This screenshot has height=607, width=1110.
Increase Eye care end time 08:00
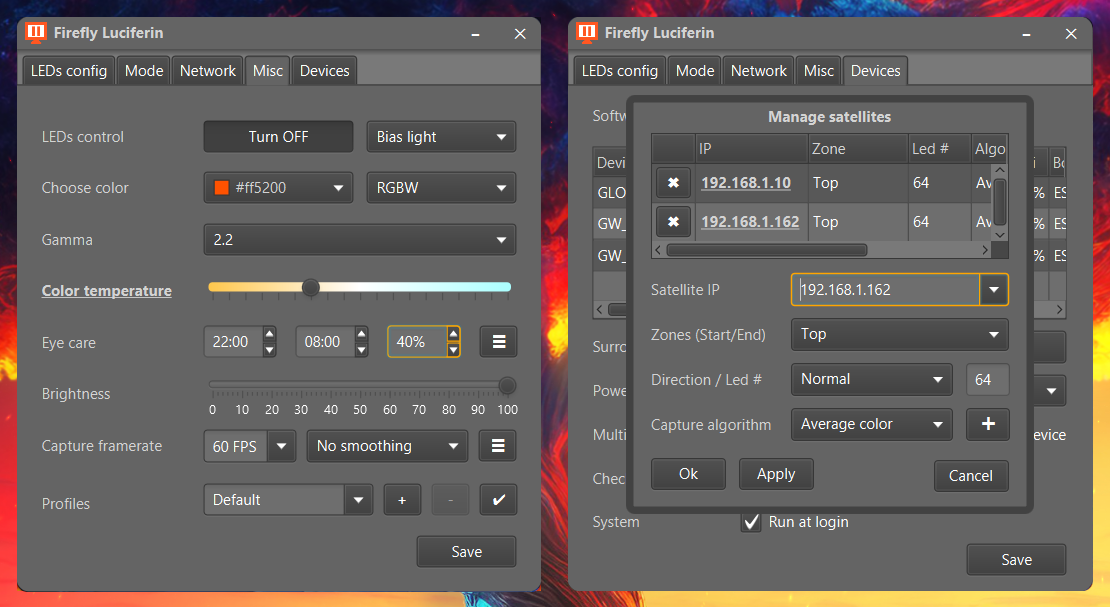point(361,334)
